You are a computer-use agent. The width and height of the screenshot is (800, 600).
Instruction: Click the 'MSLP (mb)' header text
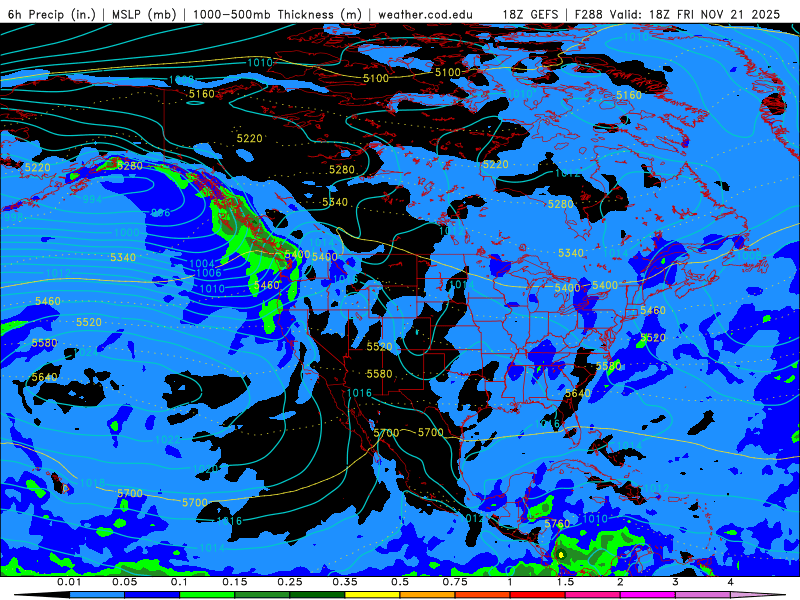[144, 14]
